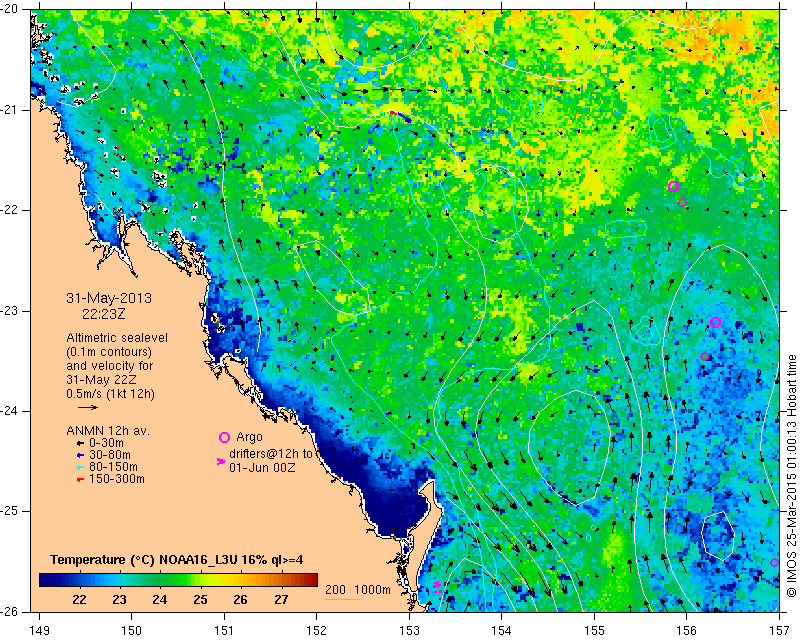Click the '(0.1m contours)' text

[109, 352]
